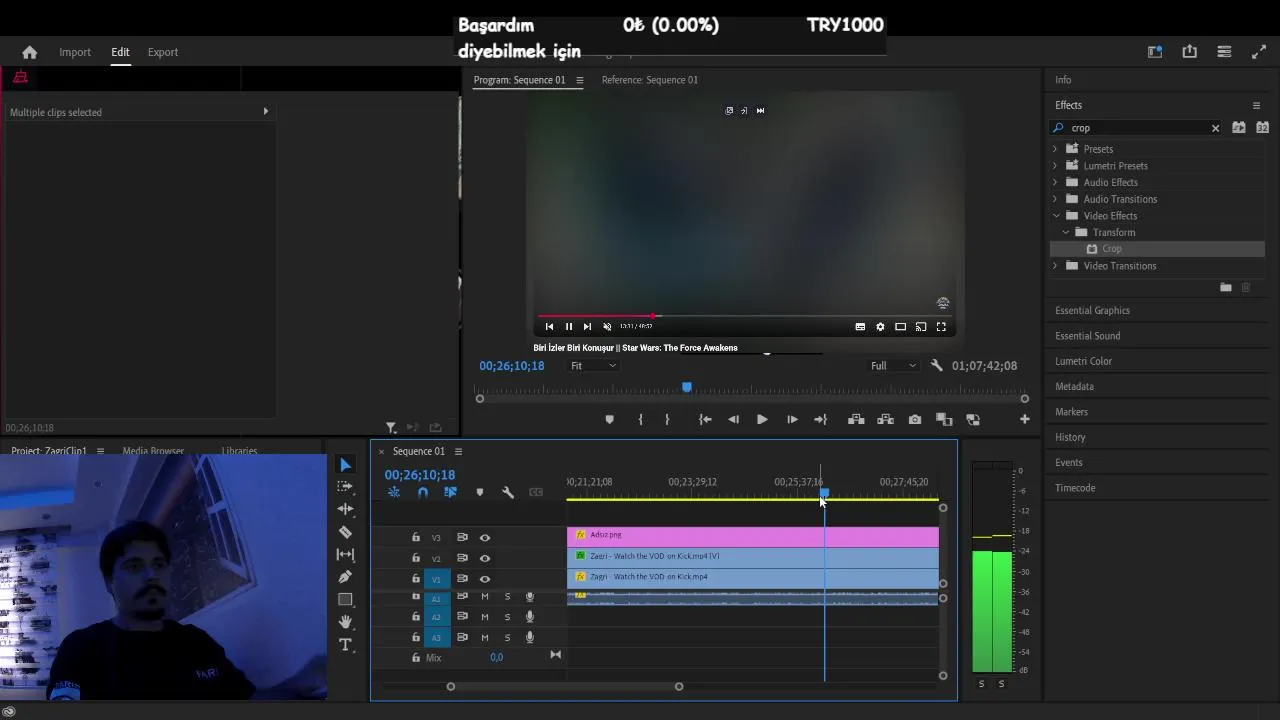
Task: Open the Full playback resolution dropdown
Action: click(893, 366)
